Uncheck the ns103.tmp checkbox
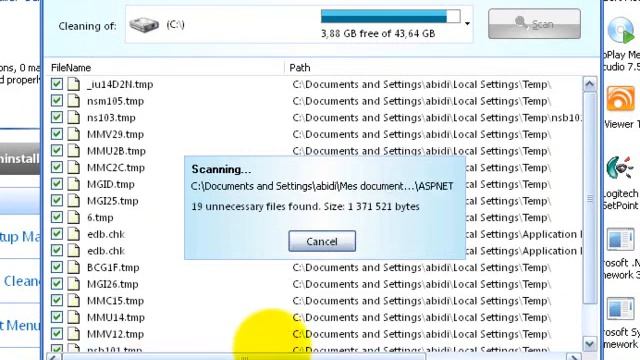This screenshot has width=640, height=360. (57, 118)
